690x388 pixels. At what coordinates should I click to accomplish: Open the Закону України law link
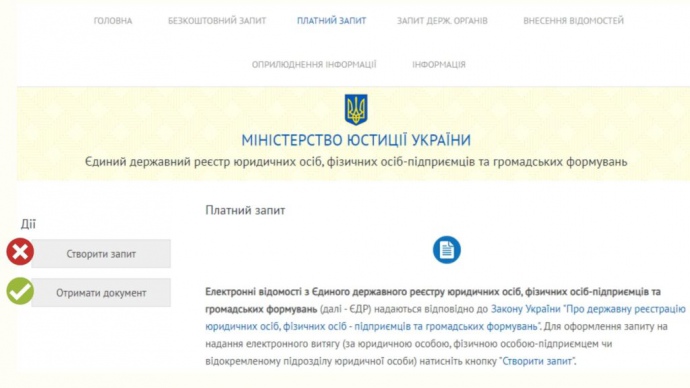click(x=525, y=309)
